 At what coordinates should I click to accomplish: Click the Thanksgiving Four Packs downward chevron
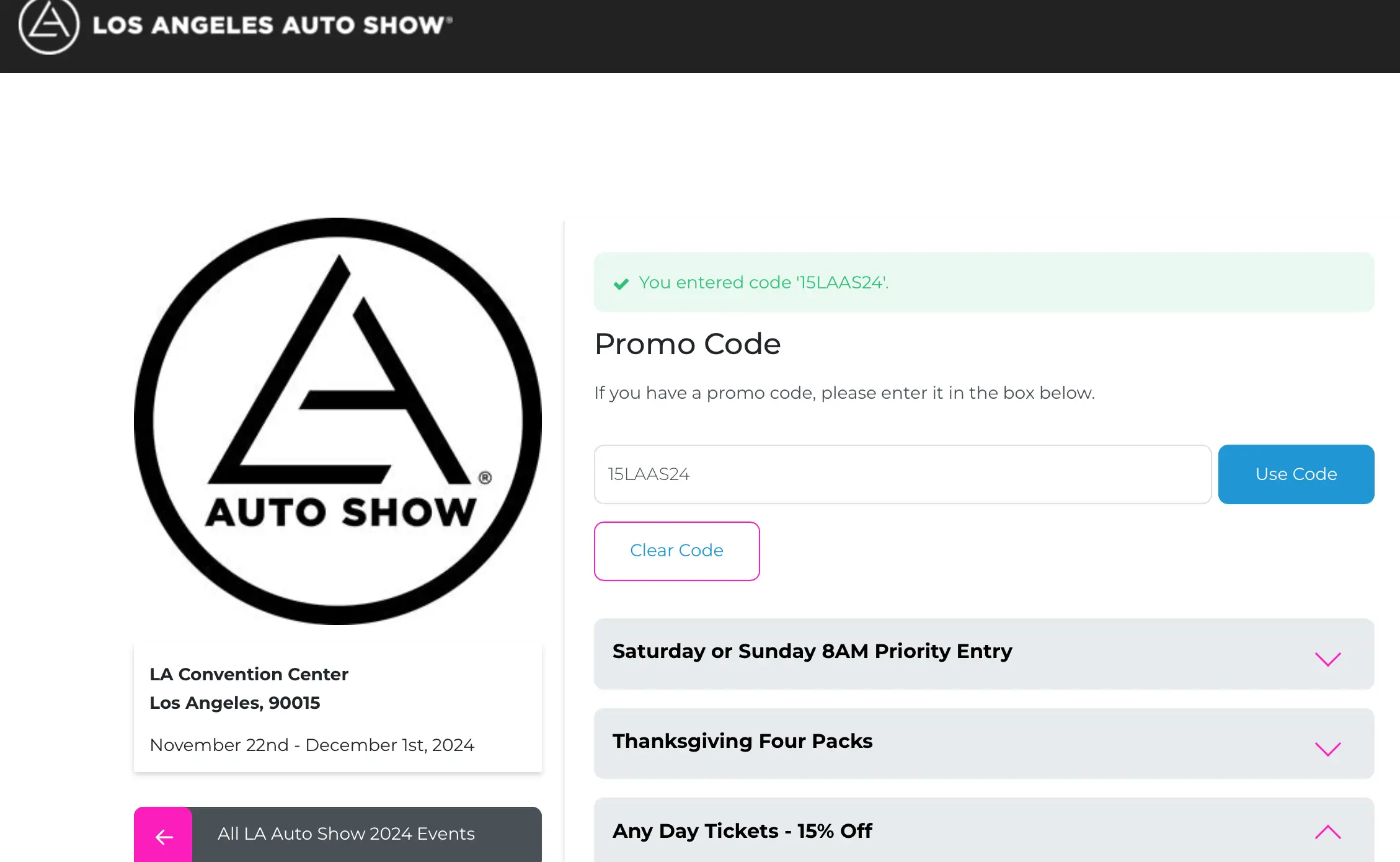(x=1327, y=749)
